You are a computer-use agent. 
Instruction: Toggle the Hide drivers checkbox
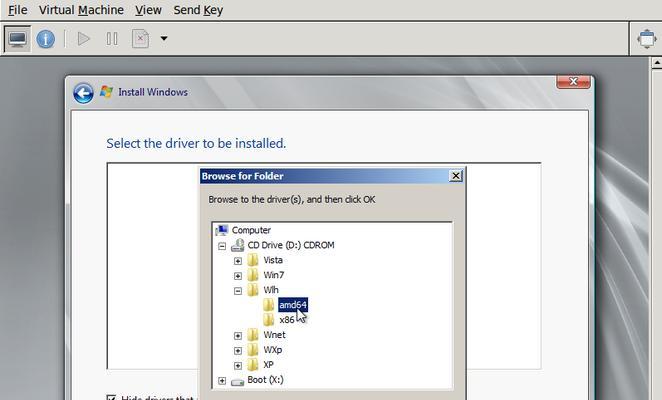(x=111, y=397)
